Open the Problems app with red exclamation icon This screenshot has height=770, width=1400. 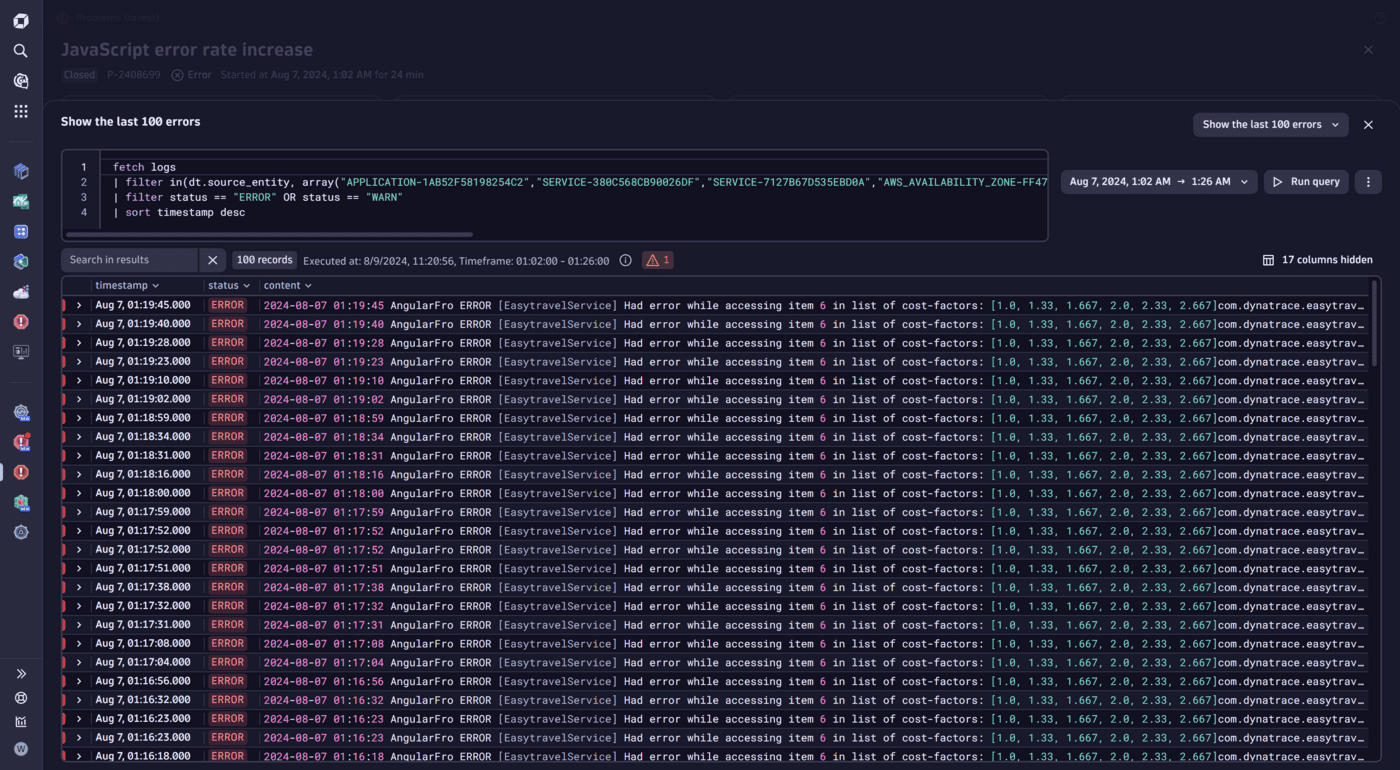pos(20,321)
